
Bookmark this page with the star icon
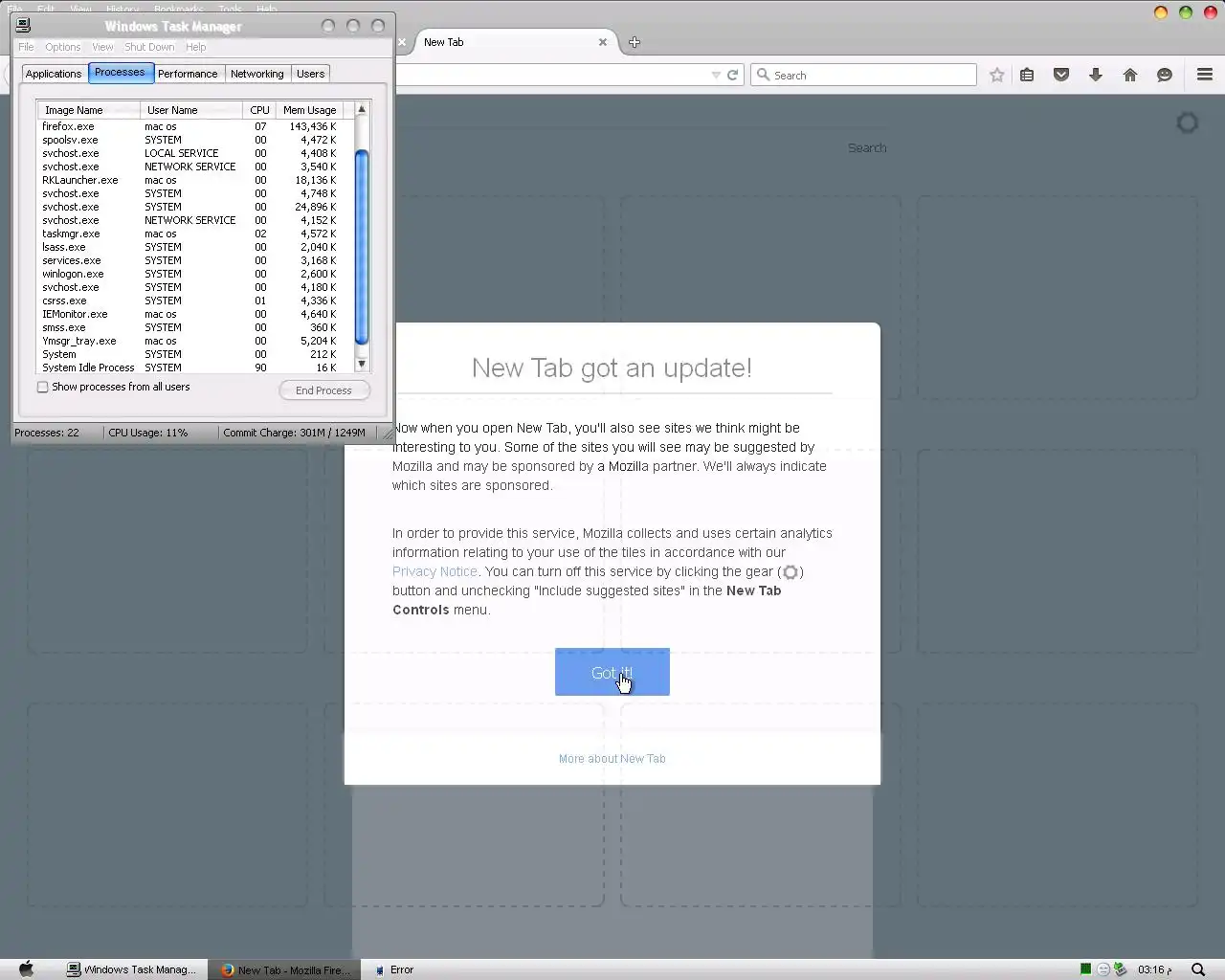pos(996,75)
